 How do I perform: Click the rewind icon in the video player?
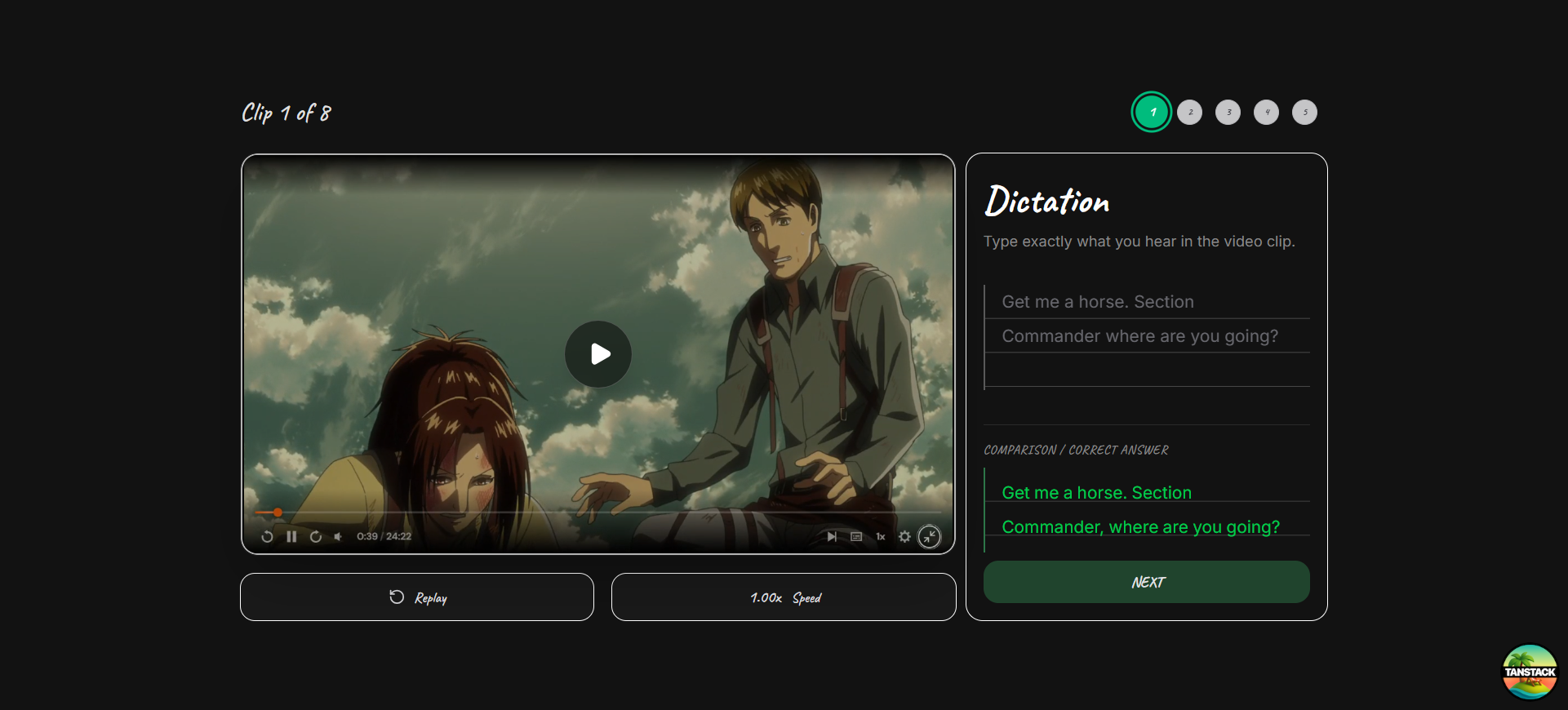267,537
